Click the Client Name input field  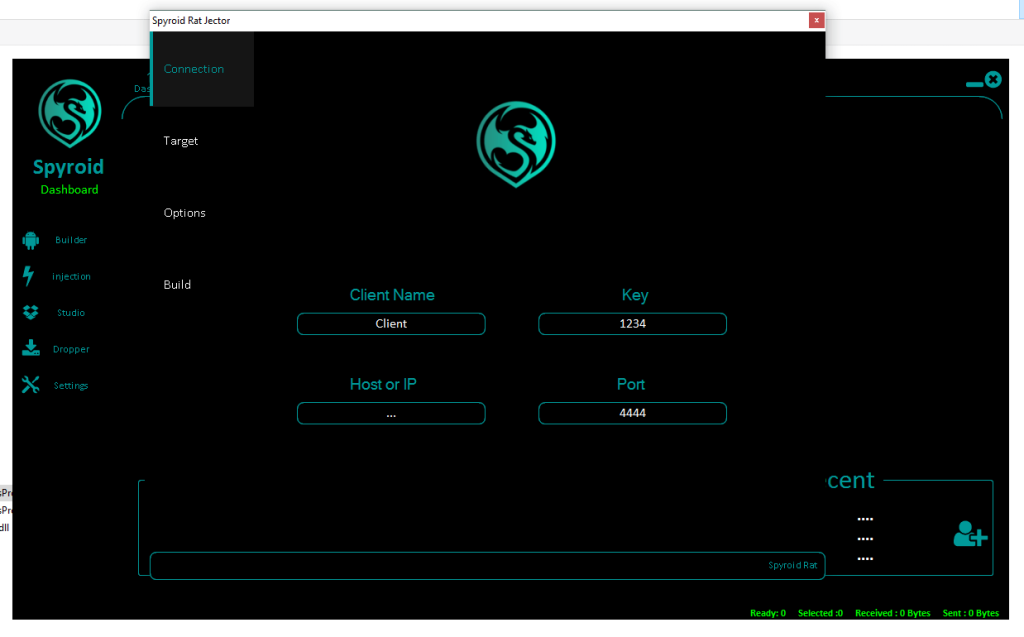(x=391, y=324)
